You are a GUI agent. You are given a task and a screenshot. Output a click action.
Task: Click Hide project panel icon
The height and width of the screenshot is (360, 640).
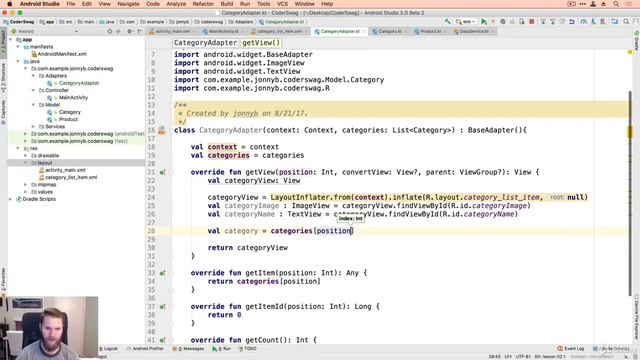140,31
